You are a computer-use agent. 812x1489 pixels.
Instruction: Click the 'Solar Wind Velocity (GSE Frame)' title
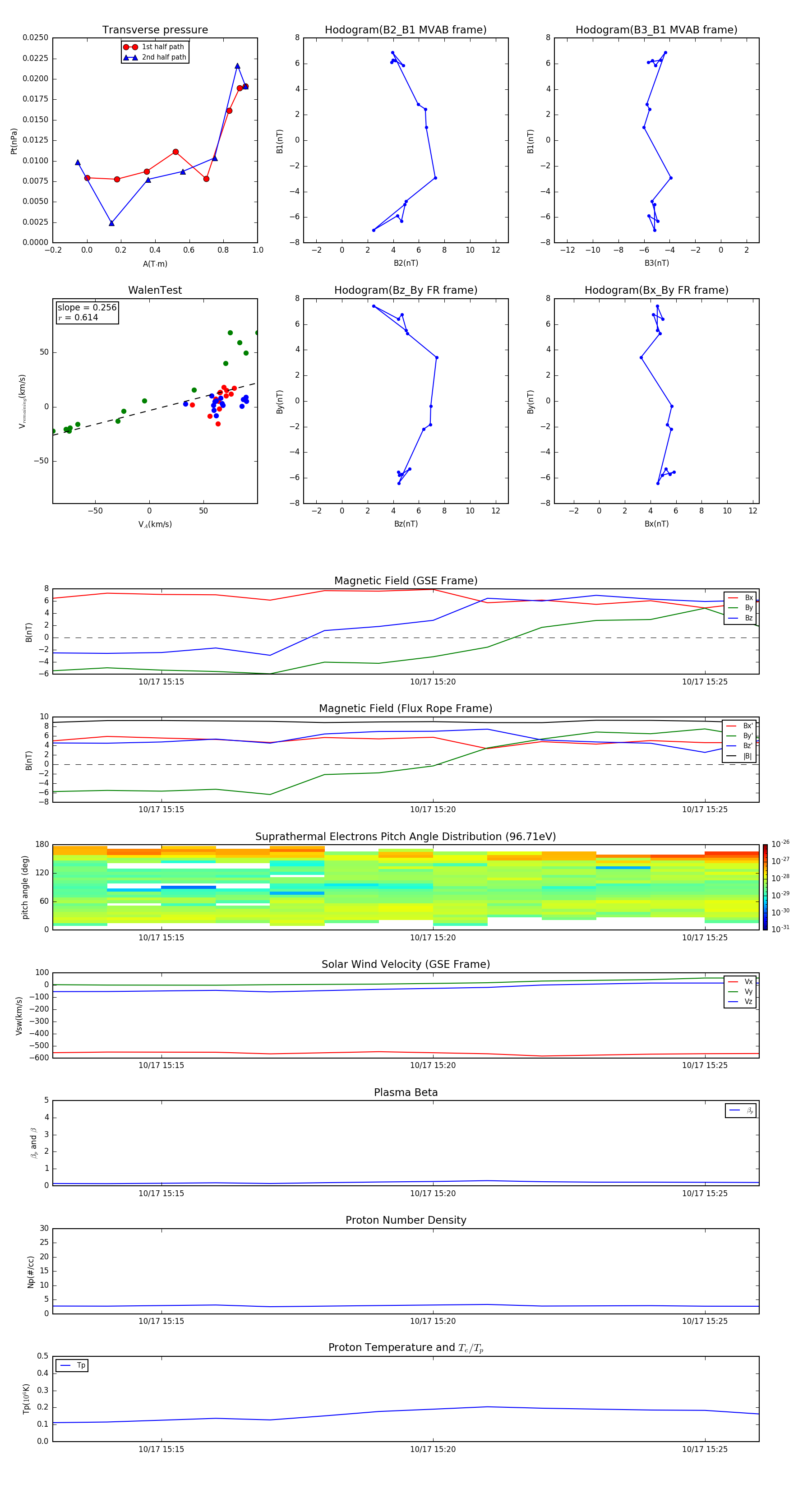pos(406,965)
